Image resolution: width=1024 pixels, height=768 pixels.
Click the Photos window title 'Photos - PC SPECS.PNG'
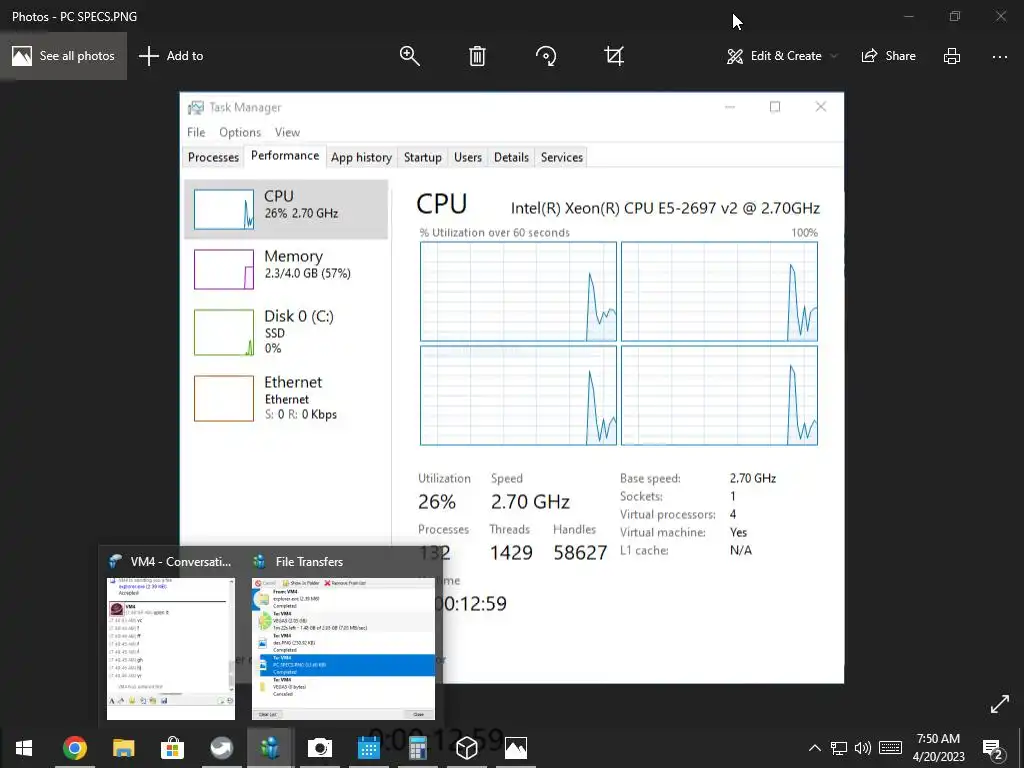(74, 16)
